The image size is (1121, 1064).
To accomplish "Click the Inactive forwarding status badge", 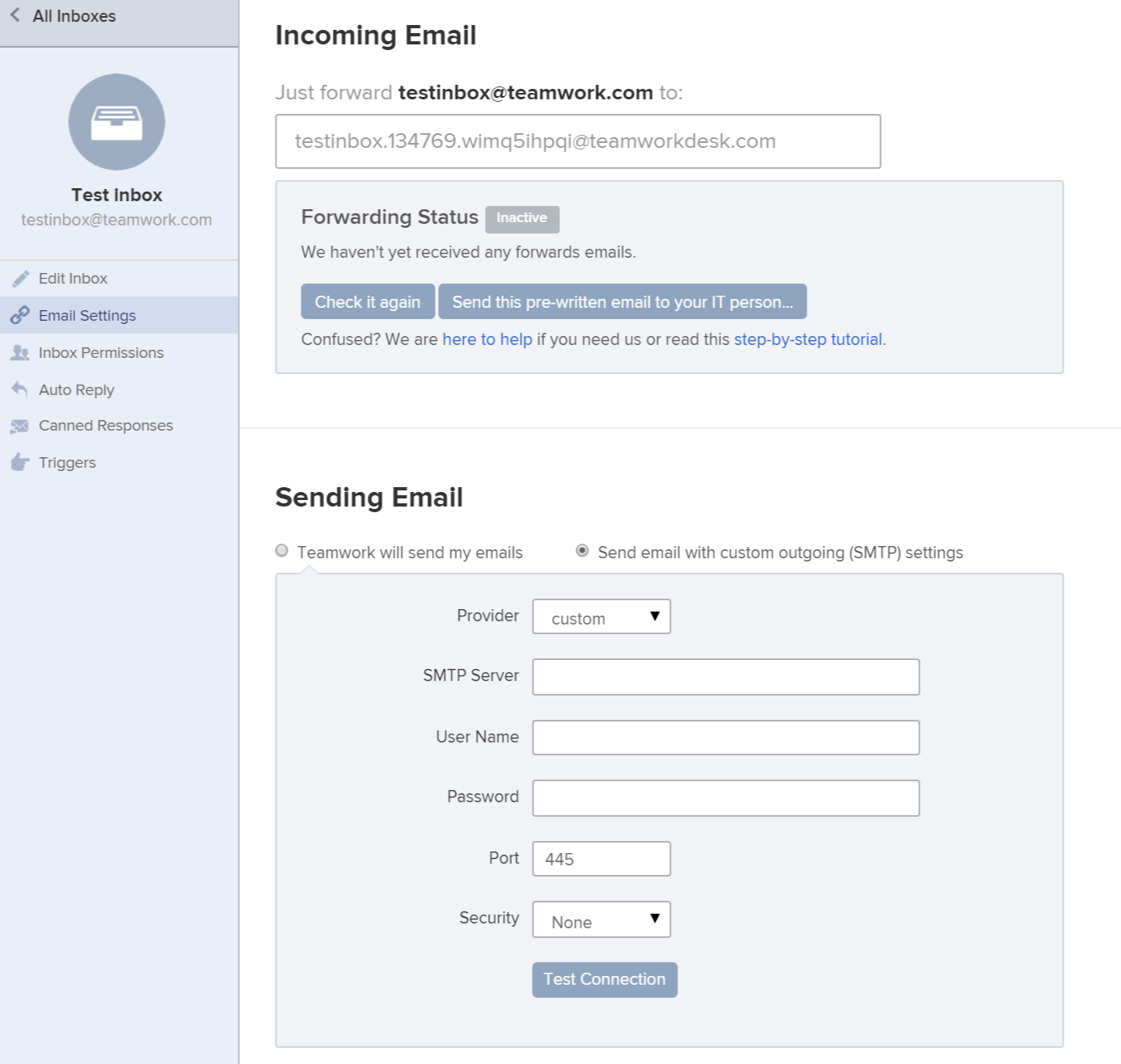I will 522,219.
